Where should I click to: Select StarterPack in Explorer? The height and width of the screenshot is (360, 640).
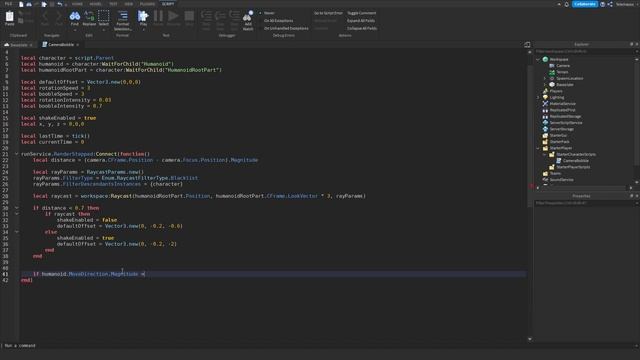pos(559,142)
